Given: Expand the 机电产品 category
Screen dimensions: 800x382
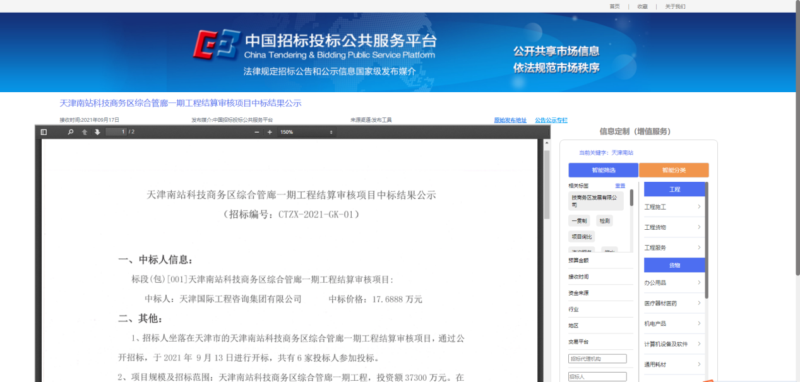Looking at the screenshot, I should 673,323.
